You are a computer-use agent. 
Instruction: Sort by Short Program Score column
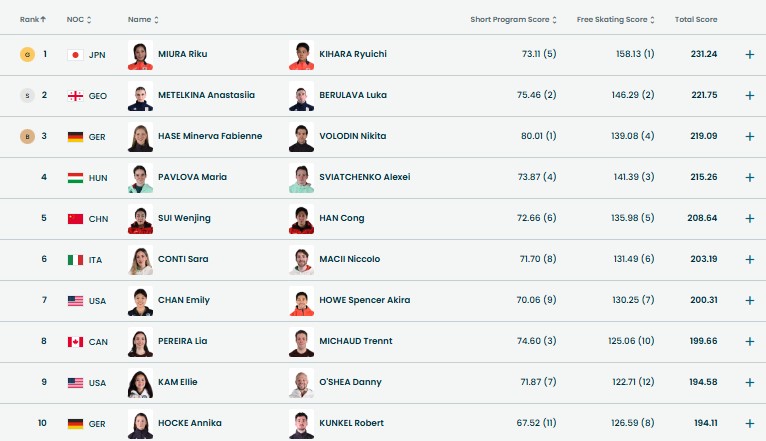pos(514,19)
